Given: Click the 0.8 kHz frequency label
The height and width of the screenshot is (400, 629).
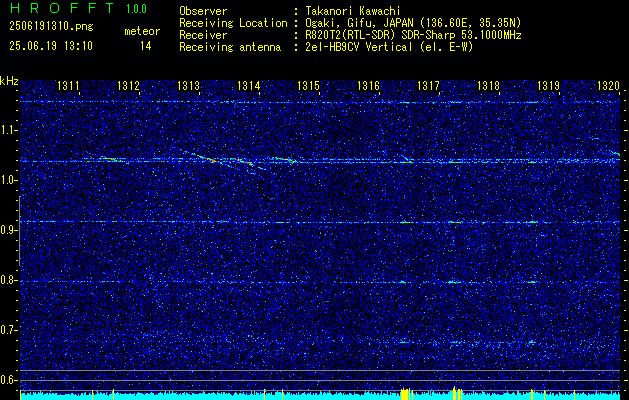Looking at the screenshot, I should [x=8, y=280].
